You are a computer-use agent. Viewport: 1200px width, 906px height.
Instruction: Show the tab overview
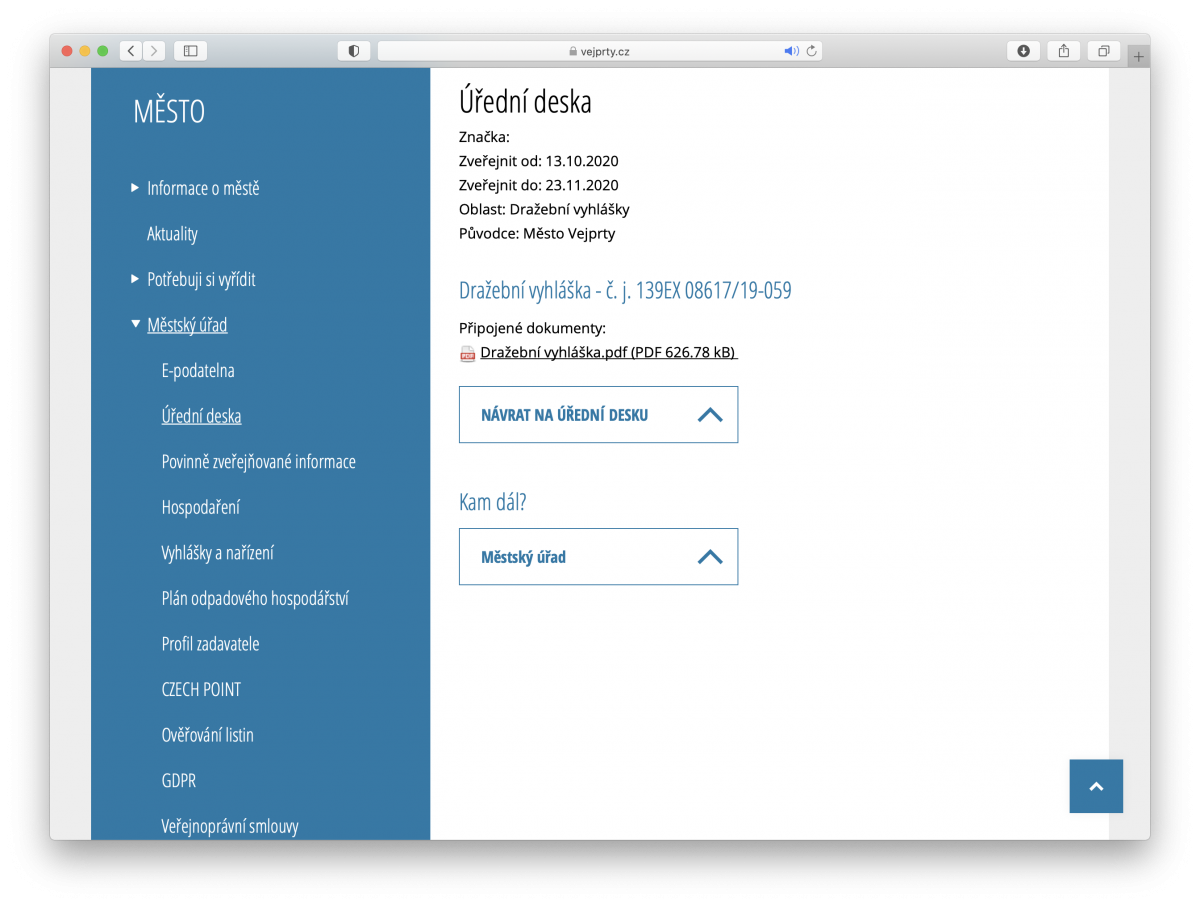[1104, 51]
